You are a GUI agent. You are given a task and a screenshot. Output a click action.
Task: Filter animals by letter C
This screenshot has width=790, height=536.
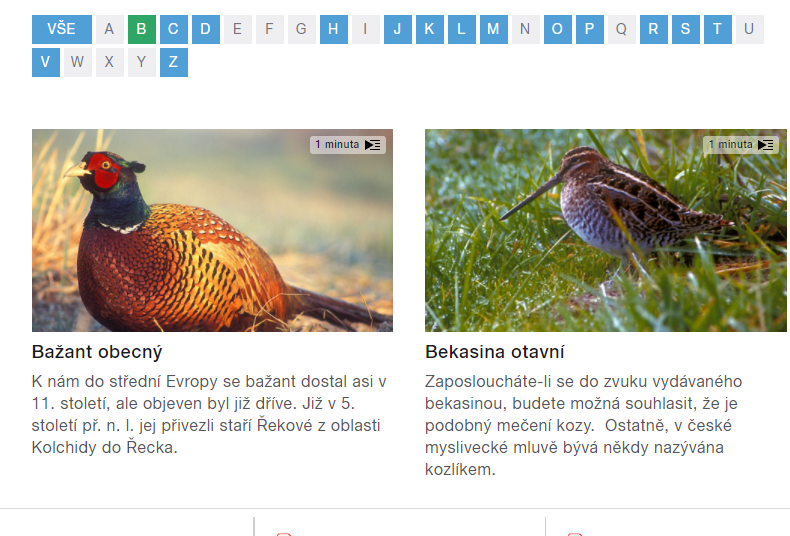click(174, 29)
